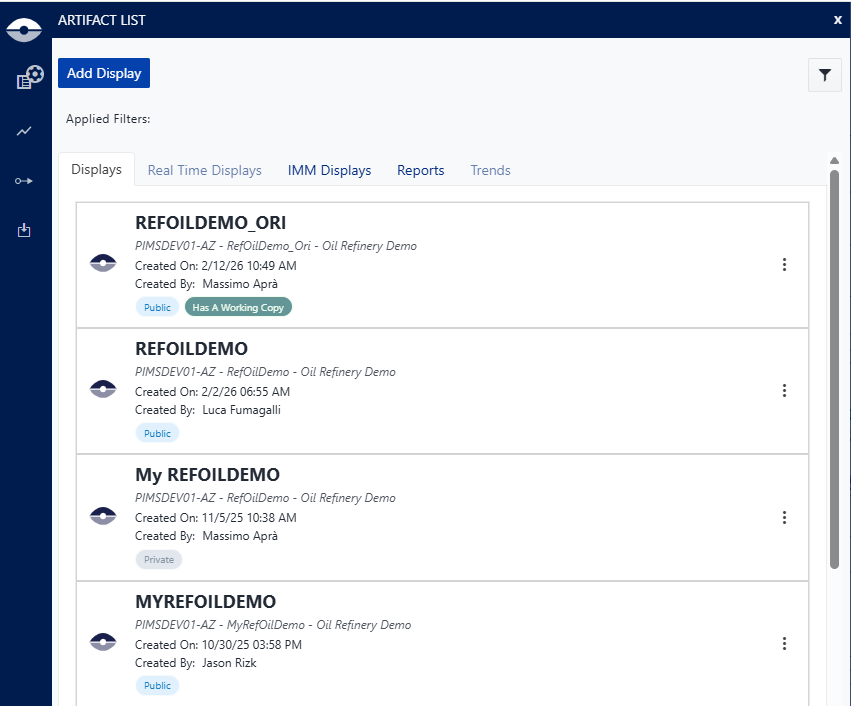Click the connector arrow sidebar icon
Image resolution: width=851 pixels, height=706 pixels.
24,180
